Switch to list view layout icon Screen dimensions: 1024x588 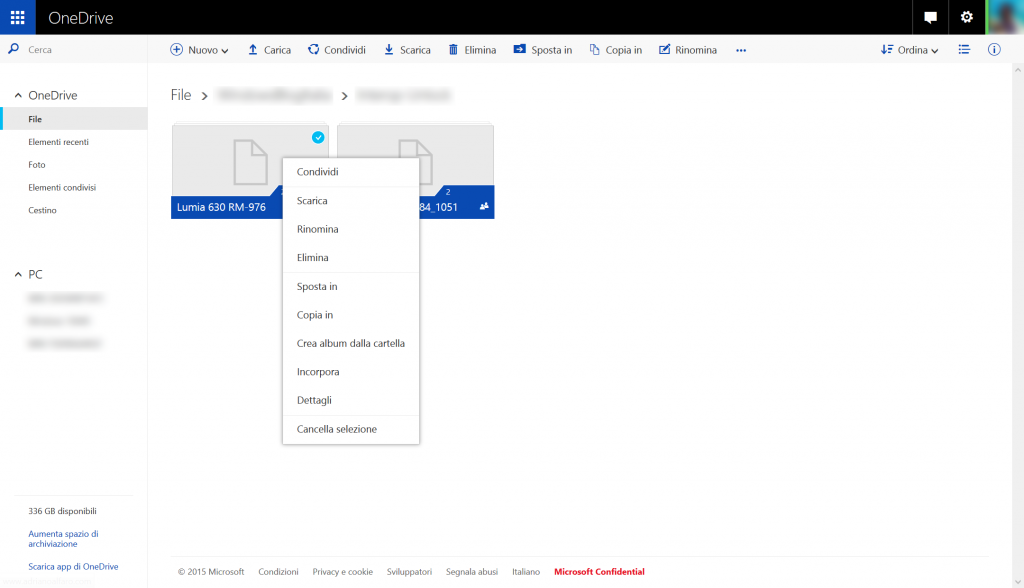[963, 49]
